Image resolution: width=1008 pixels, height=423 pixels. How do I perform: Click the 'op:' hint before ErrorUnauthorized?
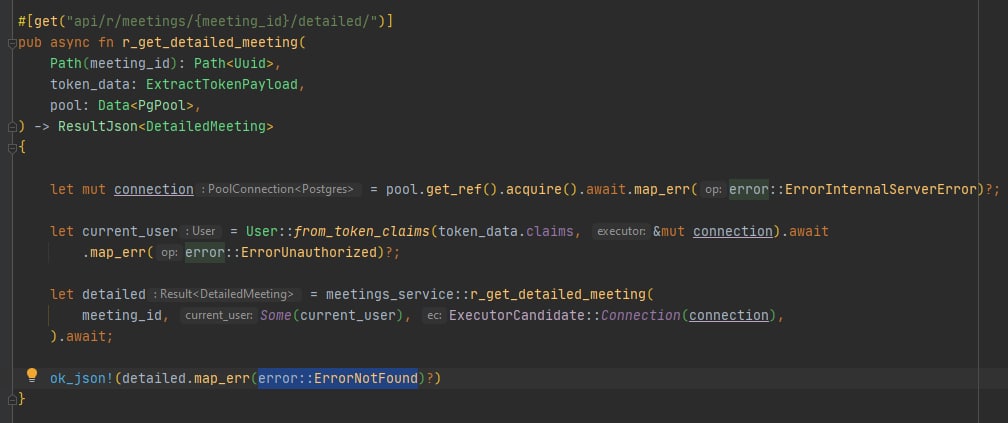click(170, 253)
